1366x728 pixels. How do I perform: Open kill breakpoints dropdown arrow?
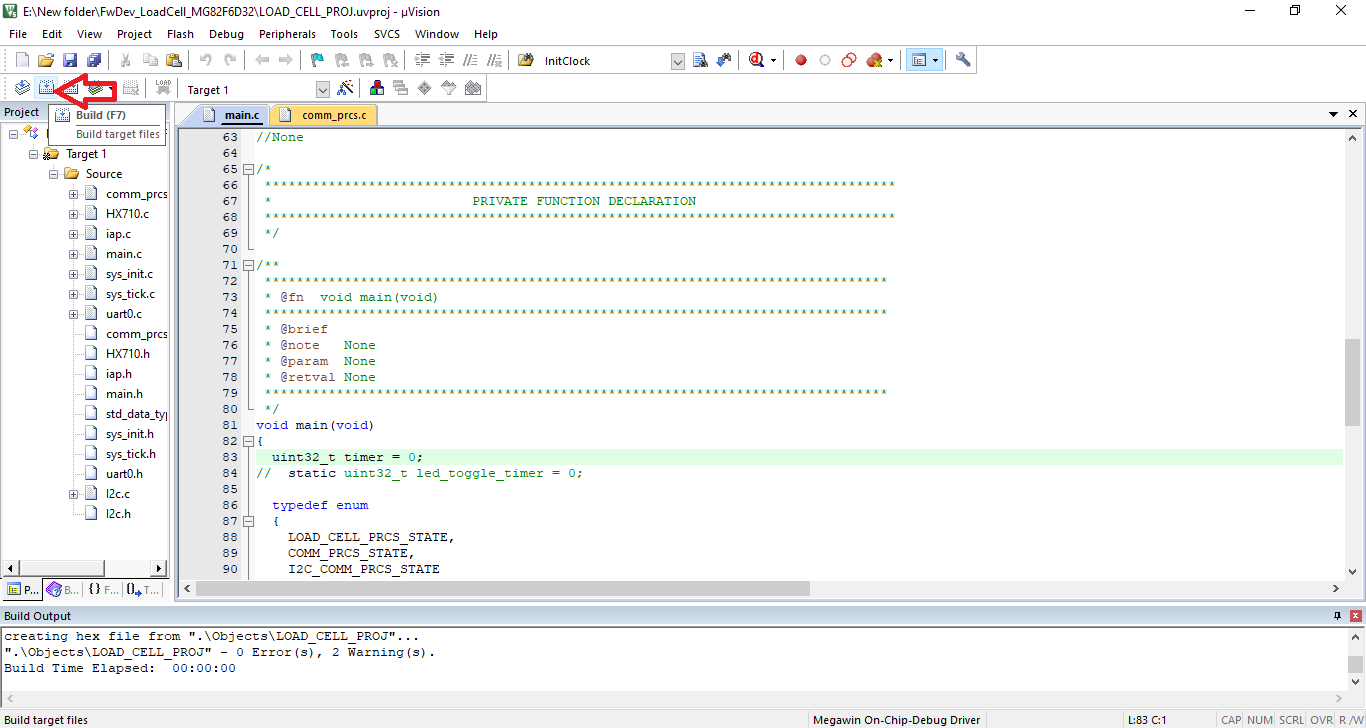[890, 60]
